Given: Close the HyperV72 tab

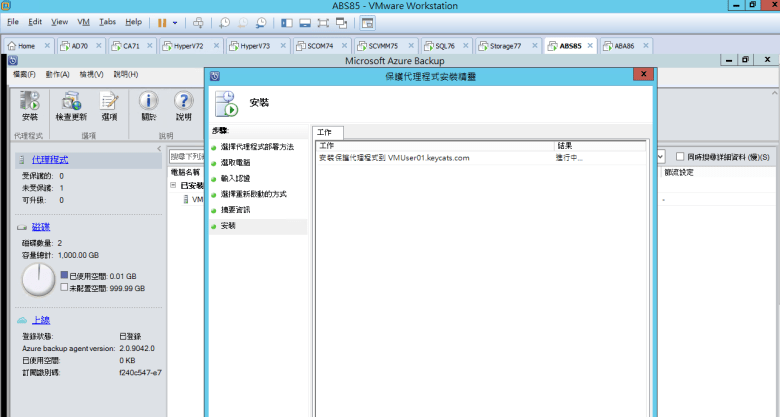Looking at the screenshot, I should pos(216,46).
